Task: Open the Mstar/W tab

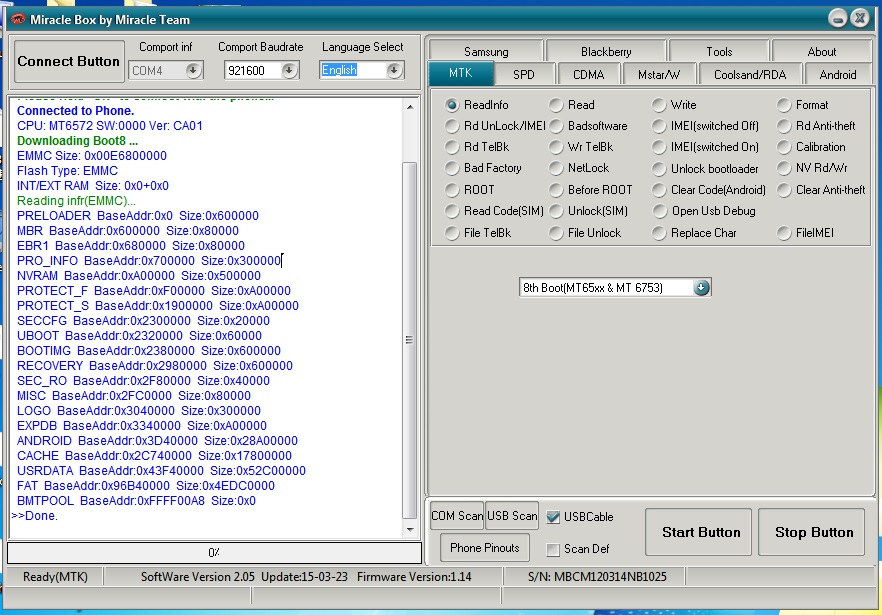Action: tap(659, 74)
